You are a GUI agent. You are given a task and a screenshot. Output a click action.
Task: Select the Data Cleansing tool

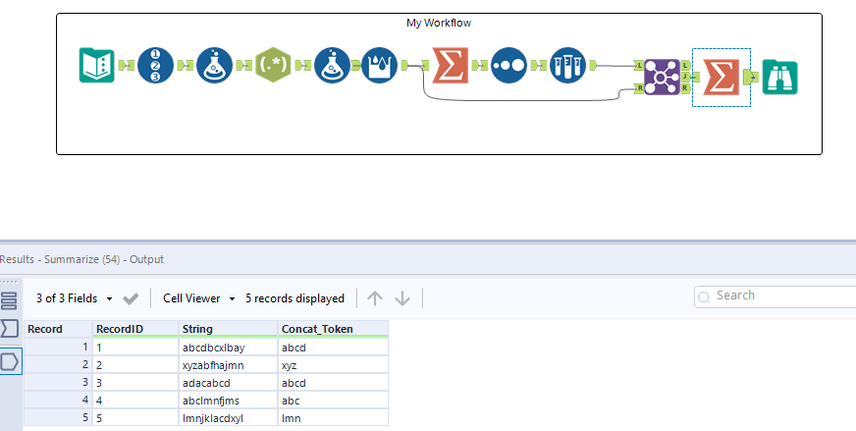(379, 66)
